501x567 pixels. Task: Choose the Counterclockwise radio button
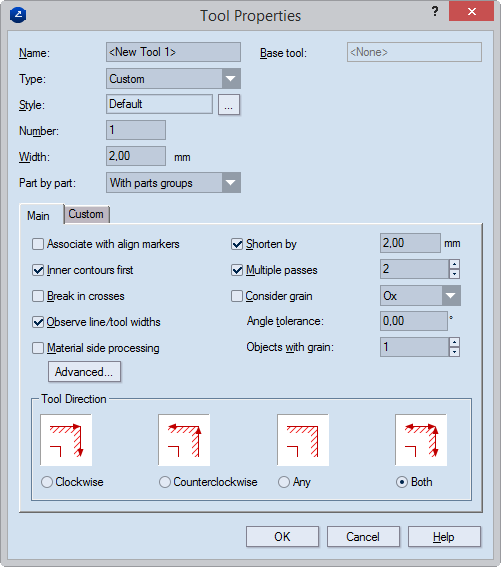[165, 482]
